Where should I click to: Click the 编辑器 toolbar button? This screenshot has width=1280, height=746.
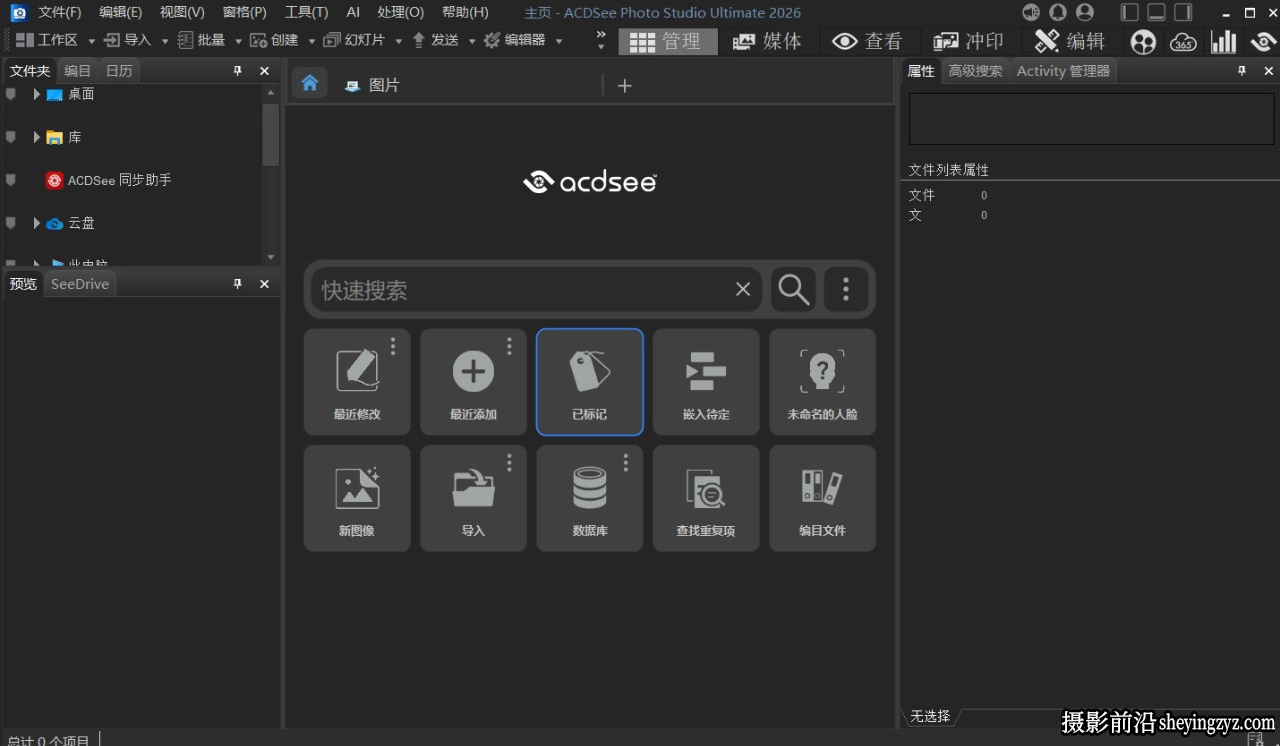[x=516, y=41]
